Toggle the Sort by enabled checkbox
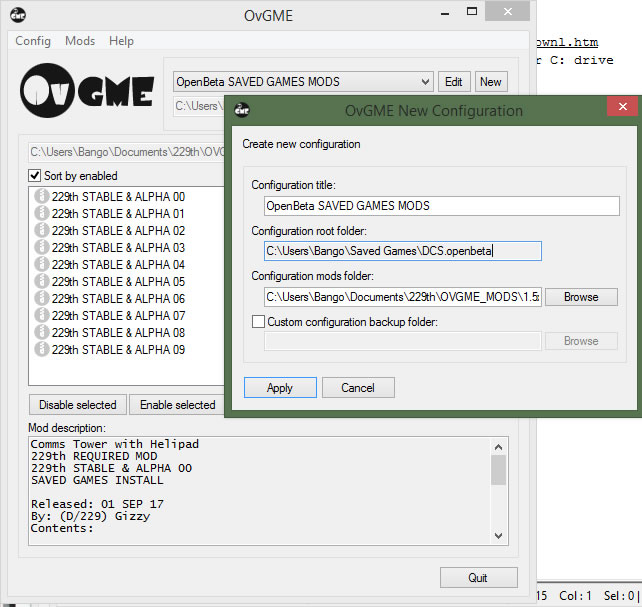The image size is (642, 607). 36,176
